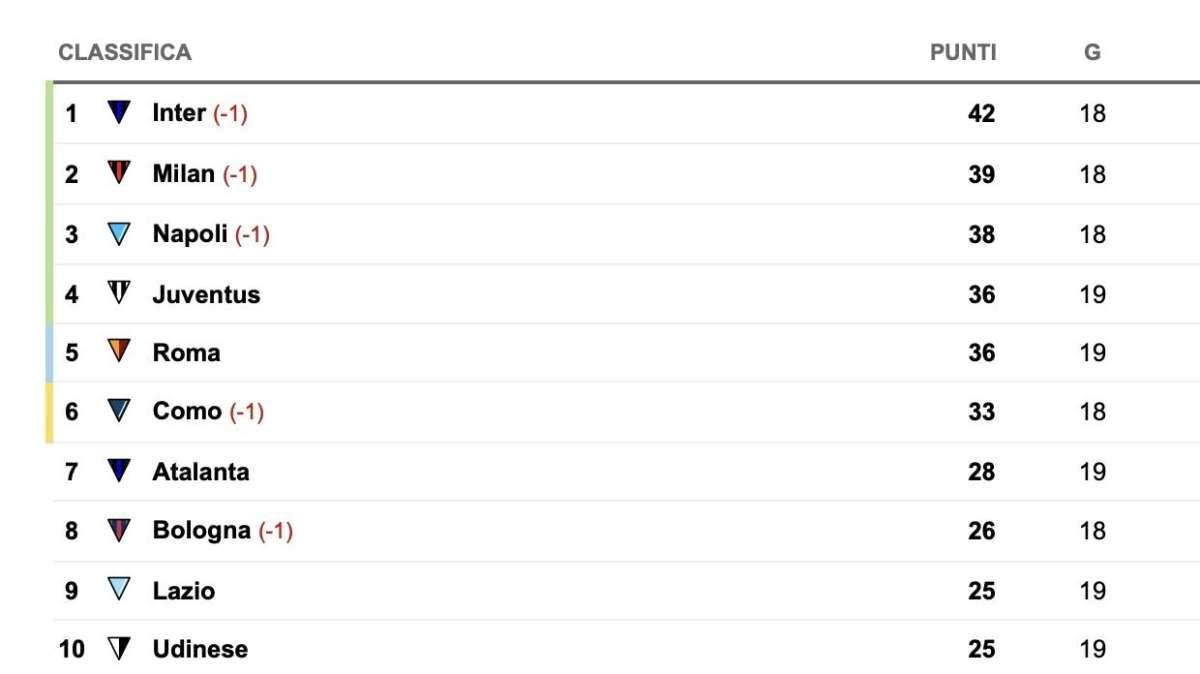The height and width of the screenshot is (674, 1200).
Task: Select the Atalanta pennant icon
Action: tap(119, 471)
